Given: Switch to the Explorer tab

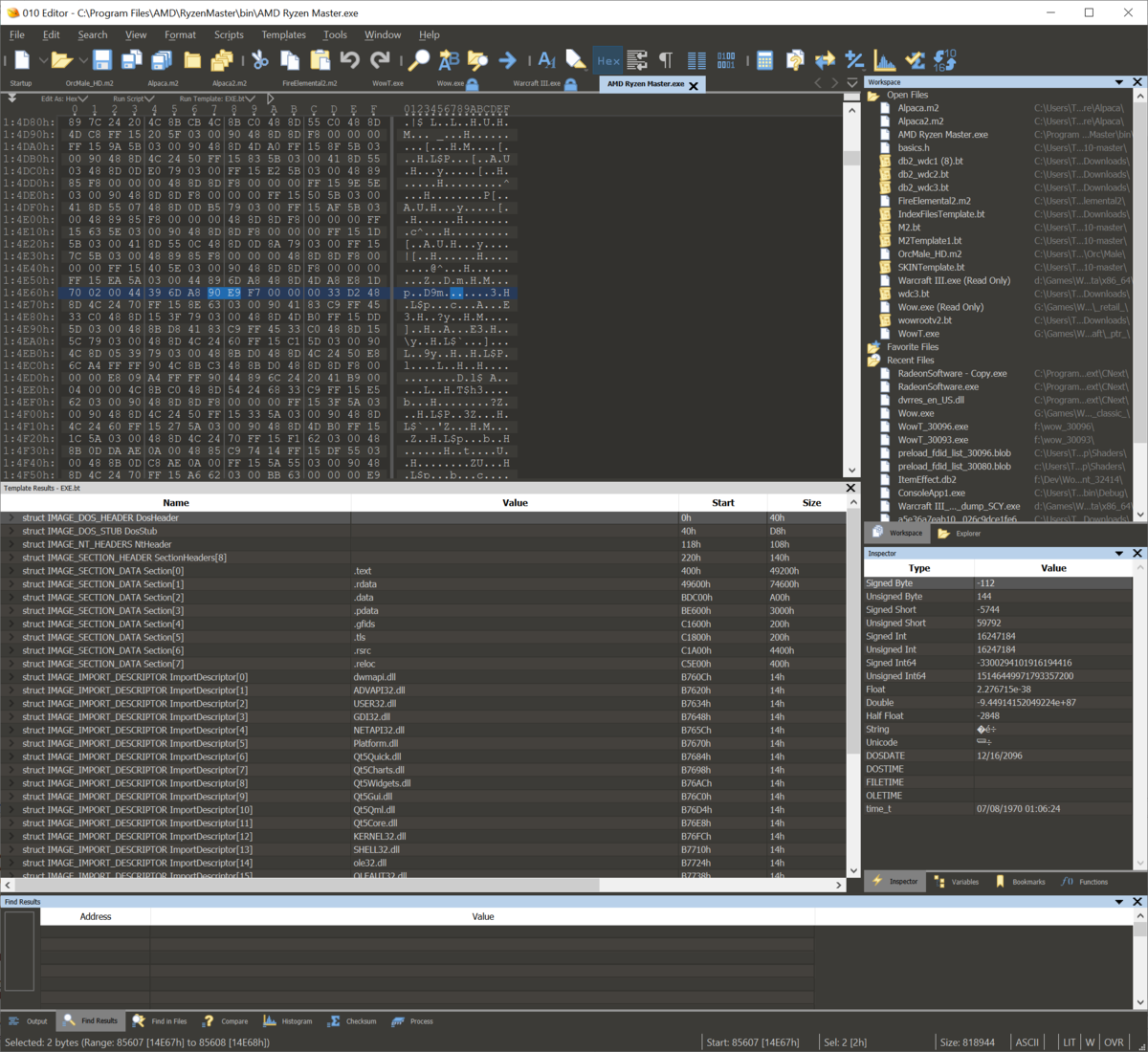Looking at the screenshot, I should click(960, 533).
